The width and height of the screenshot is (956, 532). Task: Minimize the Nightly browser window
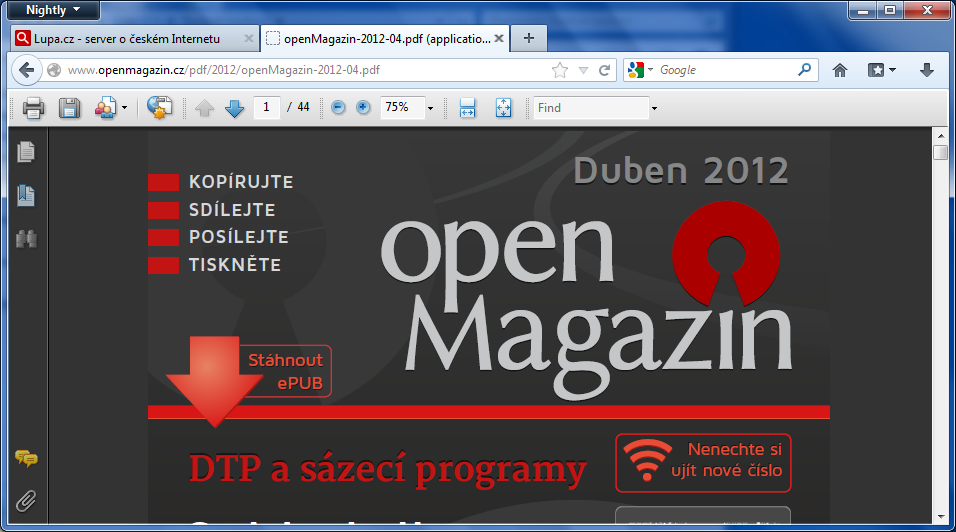[863, 10]
